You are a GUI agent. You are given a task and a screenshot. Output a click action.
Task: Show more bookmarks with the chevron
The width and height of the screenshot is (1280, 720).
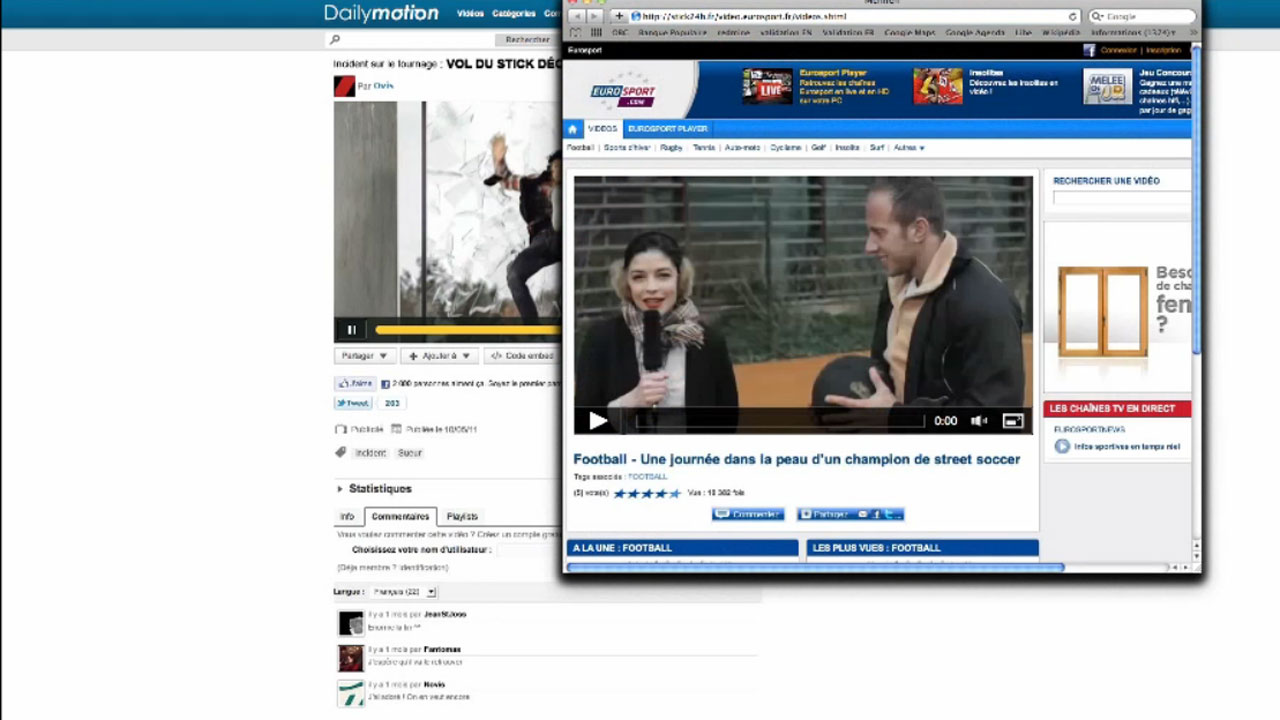pyautogui.click(x=1193, y=33)
